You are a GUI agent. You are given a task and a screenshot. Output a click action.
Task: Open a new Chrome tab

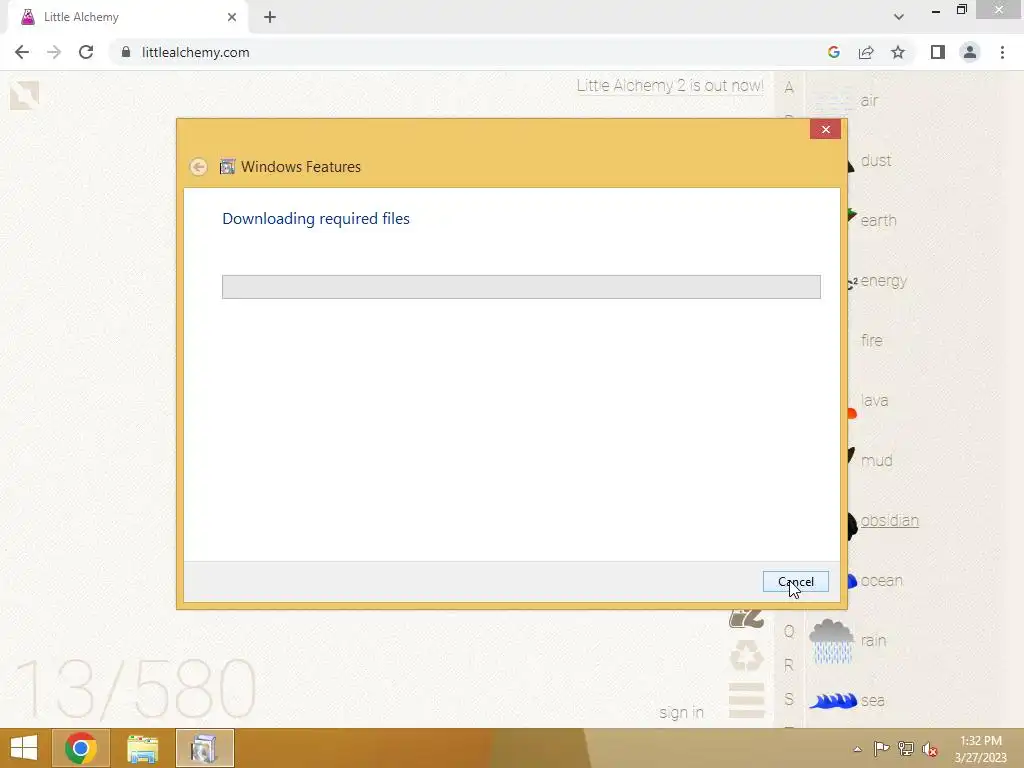(x=270, y=17)
